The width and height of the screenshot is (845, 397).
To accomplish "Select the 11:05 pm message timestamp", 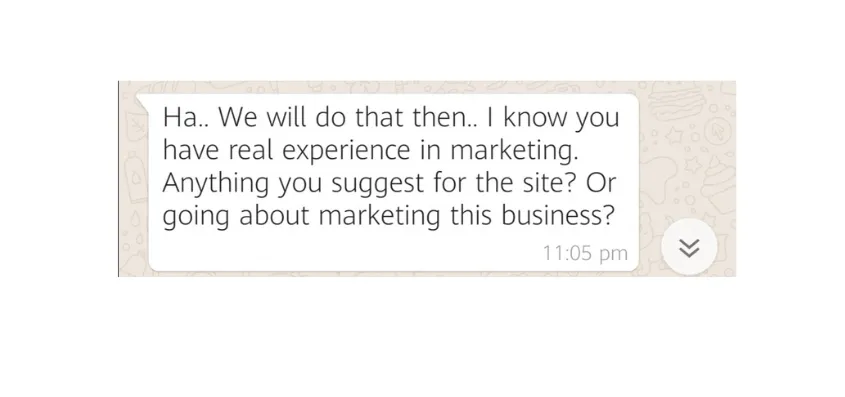I will point(585,253).
